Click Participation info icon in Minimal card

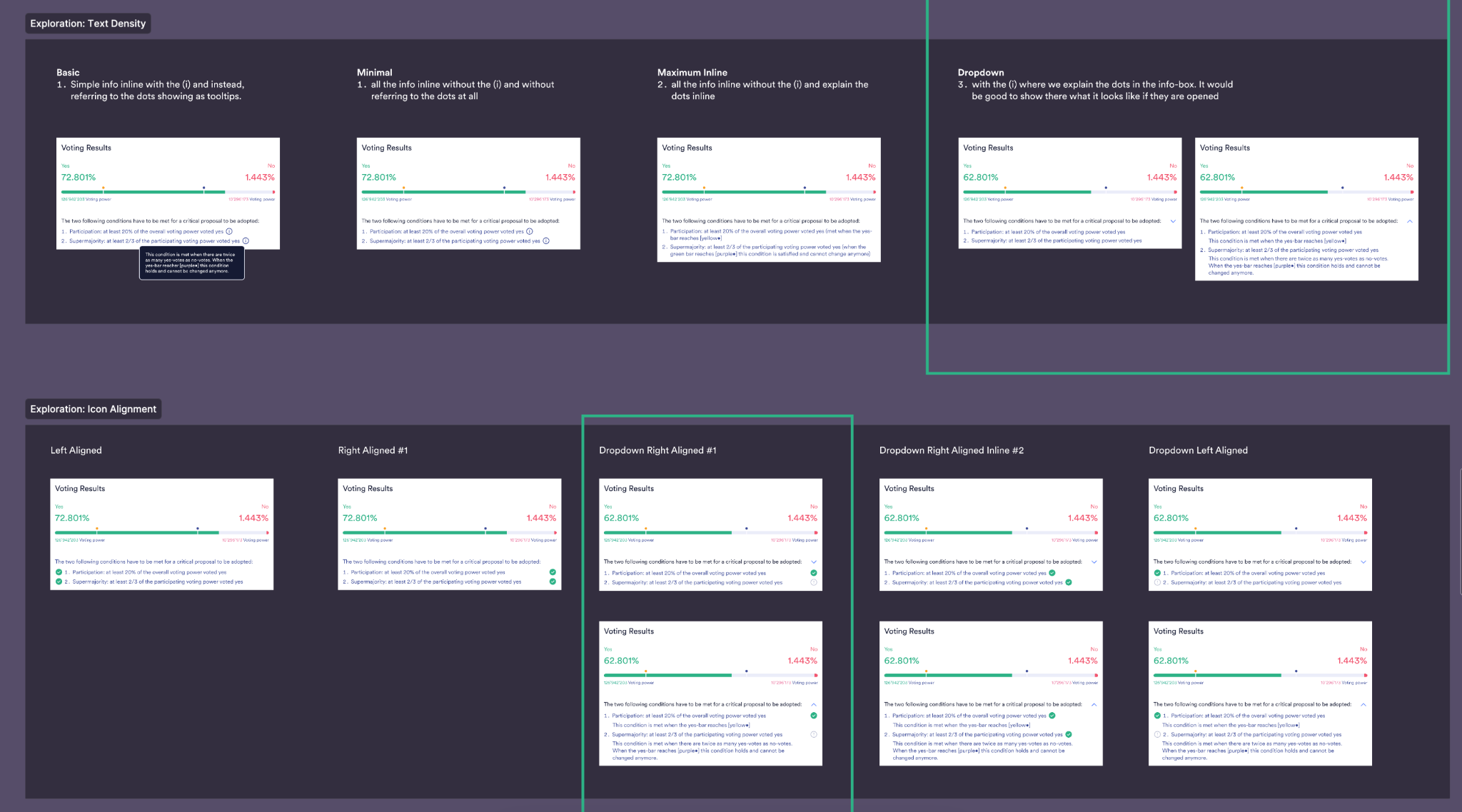click(x=530, y=231)
